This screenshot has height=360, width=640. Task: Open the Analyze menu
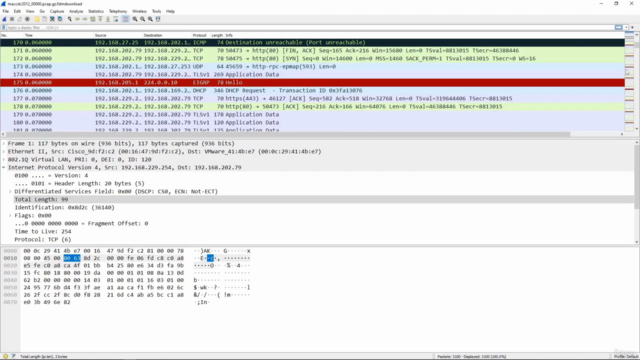pyautogui.click(x=76, y=11)
